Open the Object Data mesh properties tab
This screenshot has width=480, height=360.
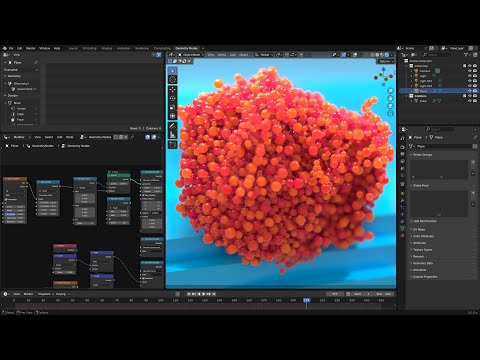pyautogui.click(x=402, y=228)
